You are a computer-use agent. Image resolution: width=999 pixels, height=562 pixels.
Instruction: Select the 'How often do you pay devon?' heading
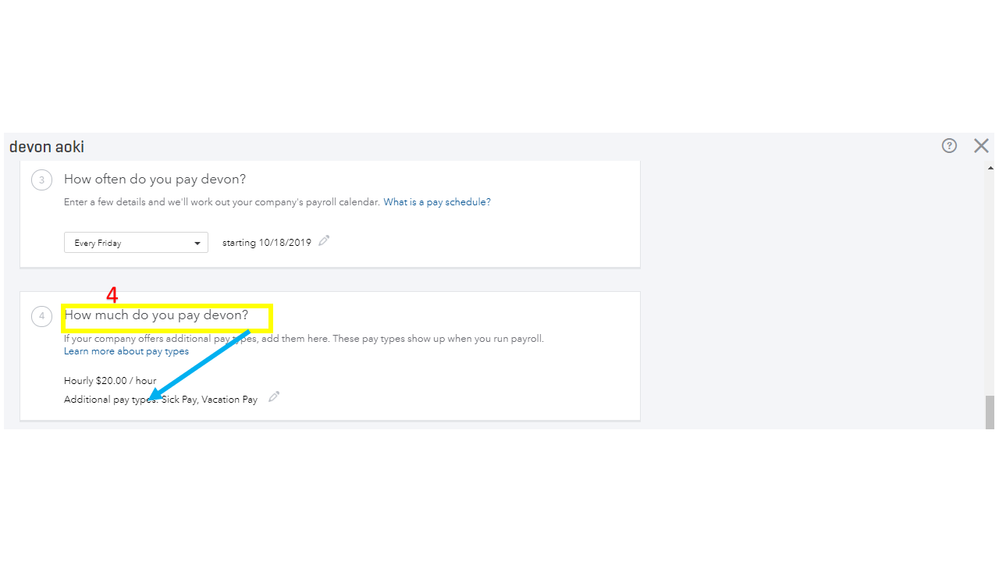pyautogui.click(x=155, y=180)
